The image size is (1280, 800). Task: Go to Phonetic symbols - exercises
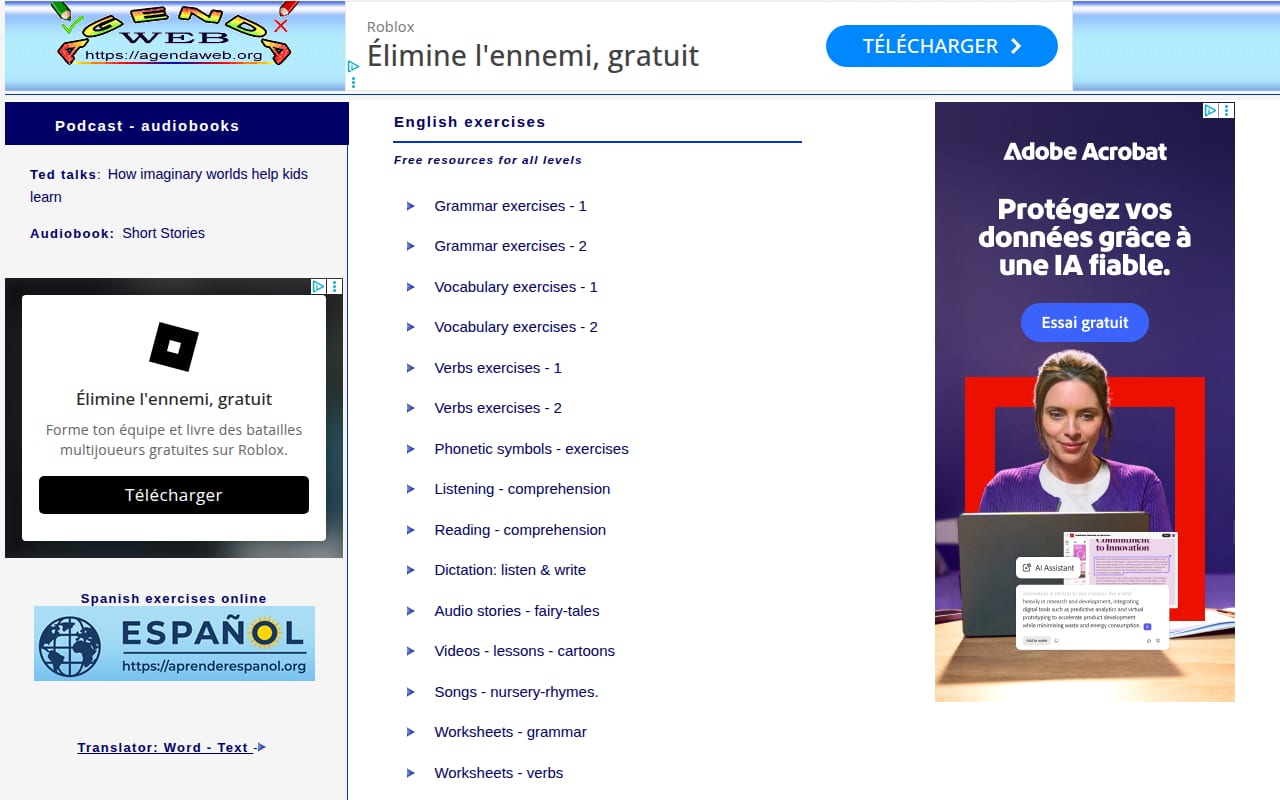pyautogui.click(x=531, y=449)
